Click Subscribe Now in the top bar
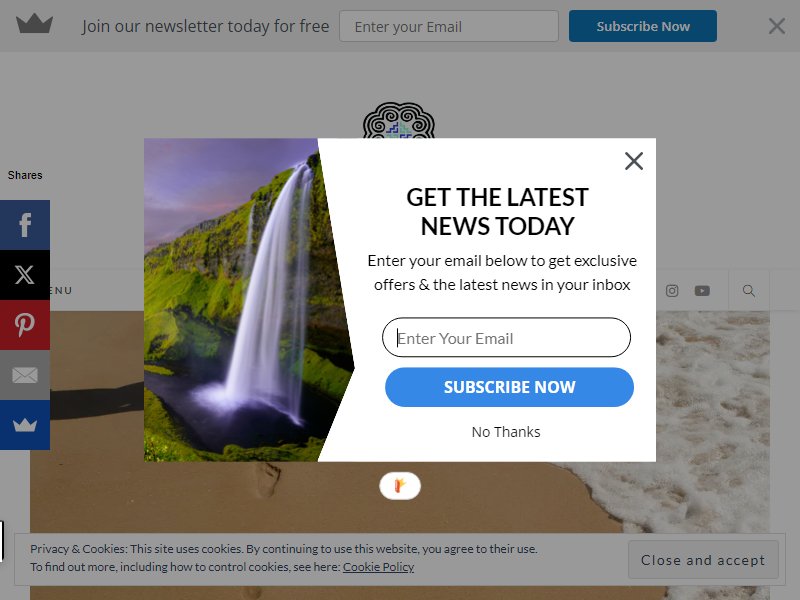 pos(643,26)
